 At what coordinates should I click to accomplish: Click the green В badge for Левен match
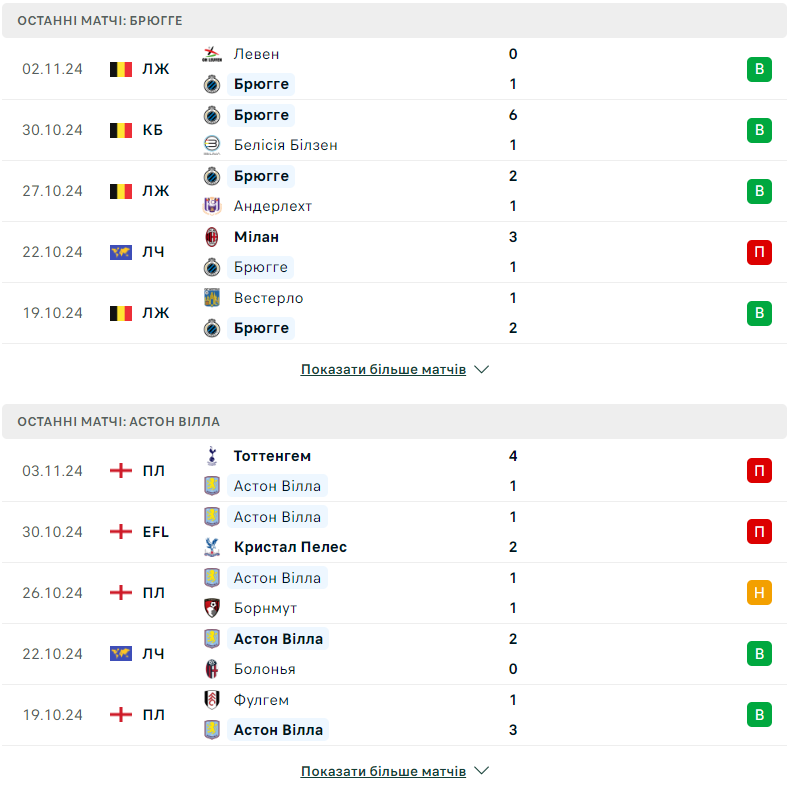click(x=759, y=69)
